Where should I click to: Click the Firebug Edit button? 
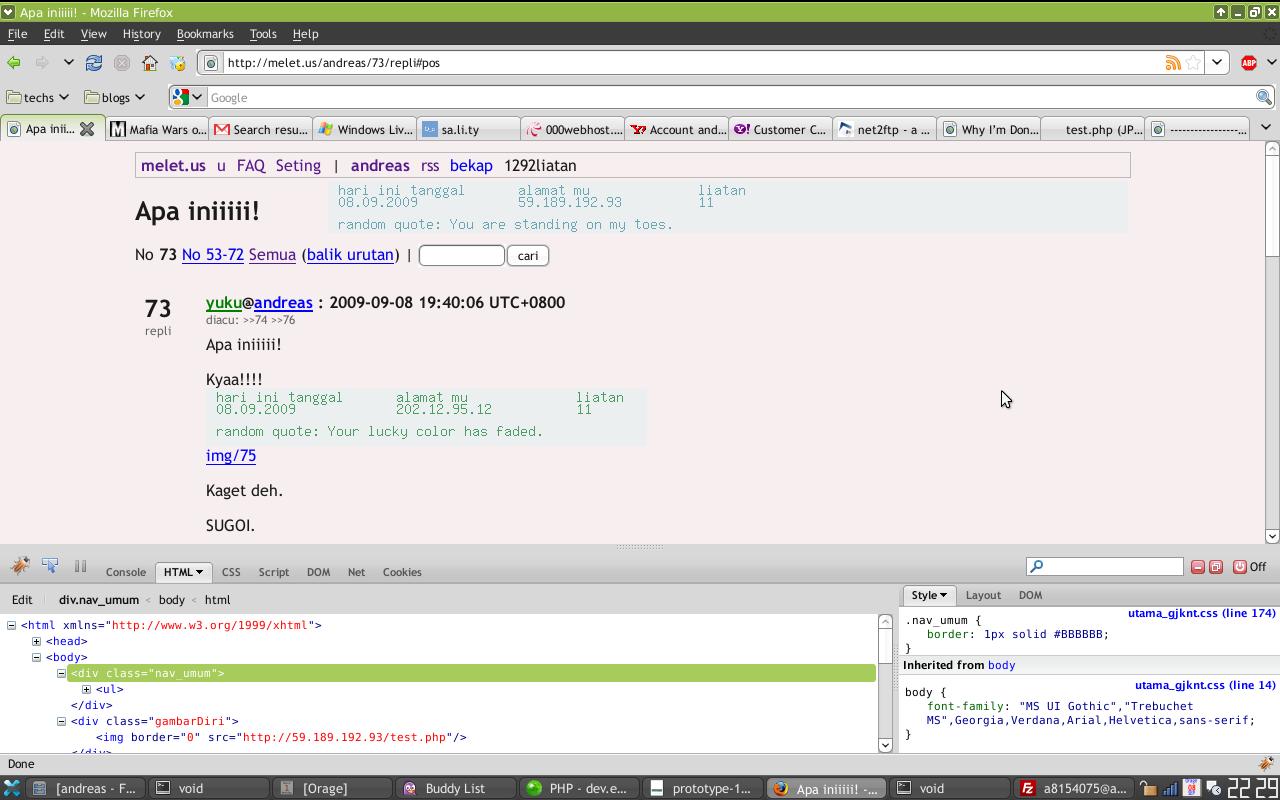[x=22, y=600]
